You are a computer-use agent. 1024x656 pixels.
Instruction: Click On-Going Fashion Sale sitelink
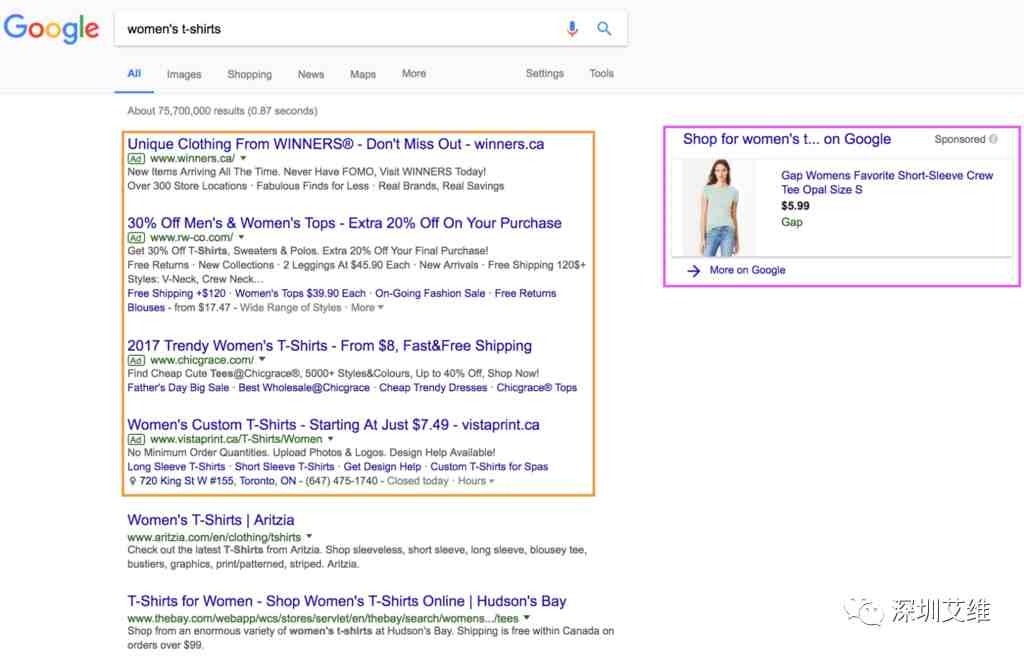click(430, 293)
